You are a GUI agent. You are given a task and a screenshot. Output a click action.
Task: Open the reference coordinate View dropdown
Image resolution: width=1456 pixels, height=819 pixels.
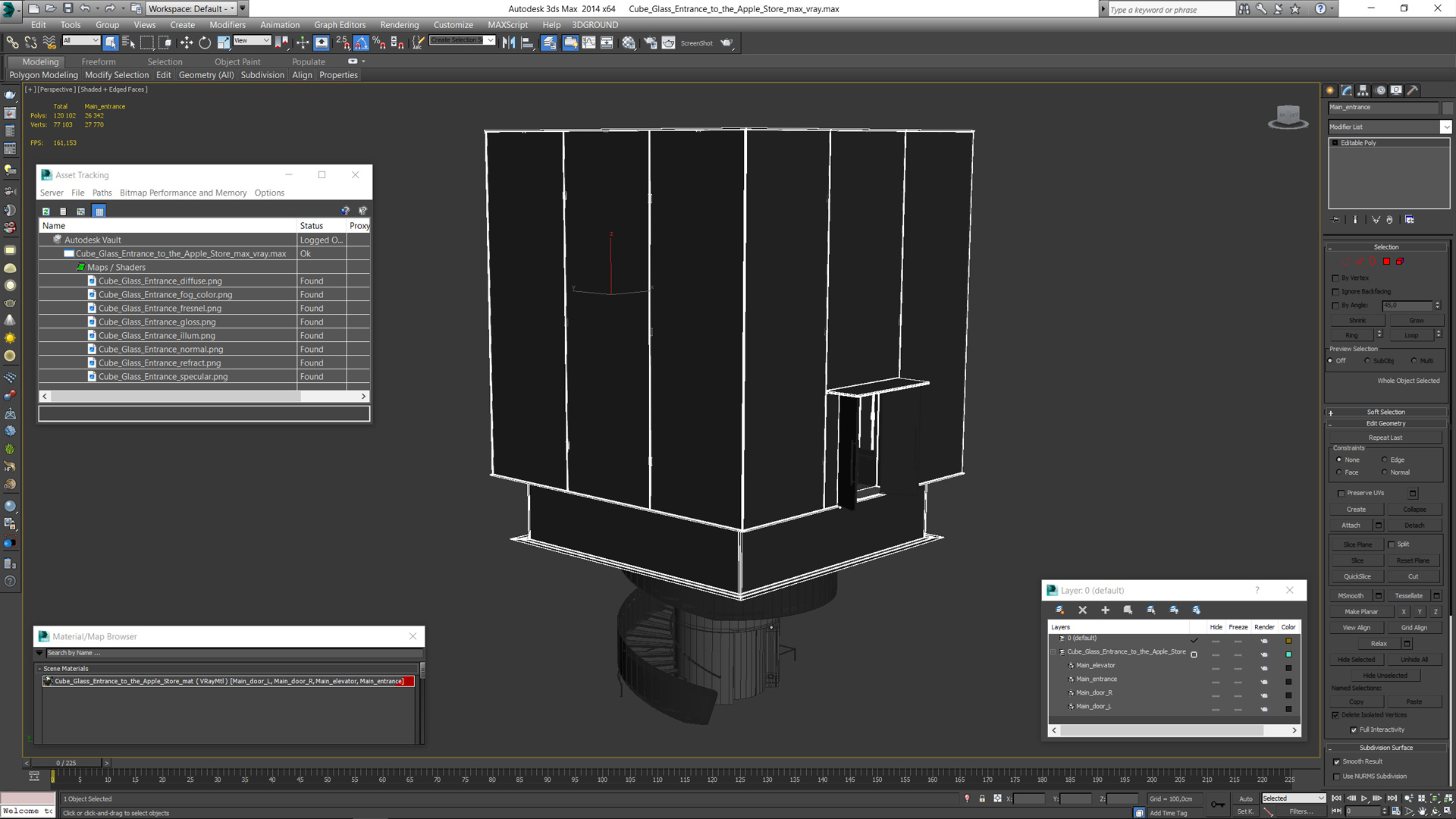(252, 40)
